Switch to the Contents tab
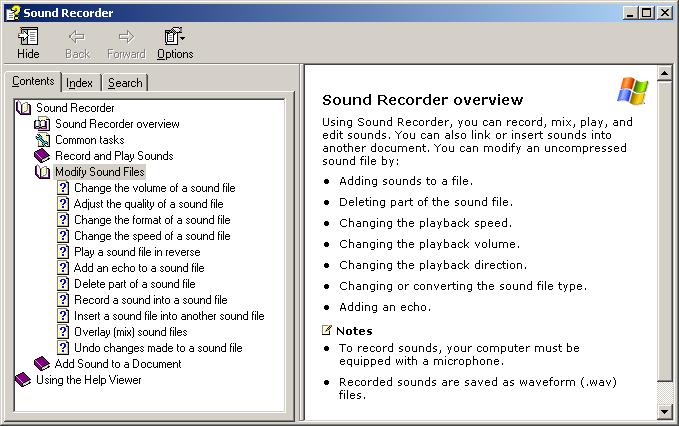The width and height of the screenshot is (679, 426). (x=33, y=81)
